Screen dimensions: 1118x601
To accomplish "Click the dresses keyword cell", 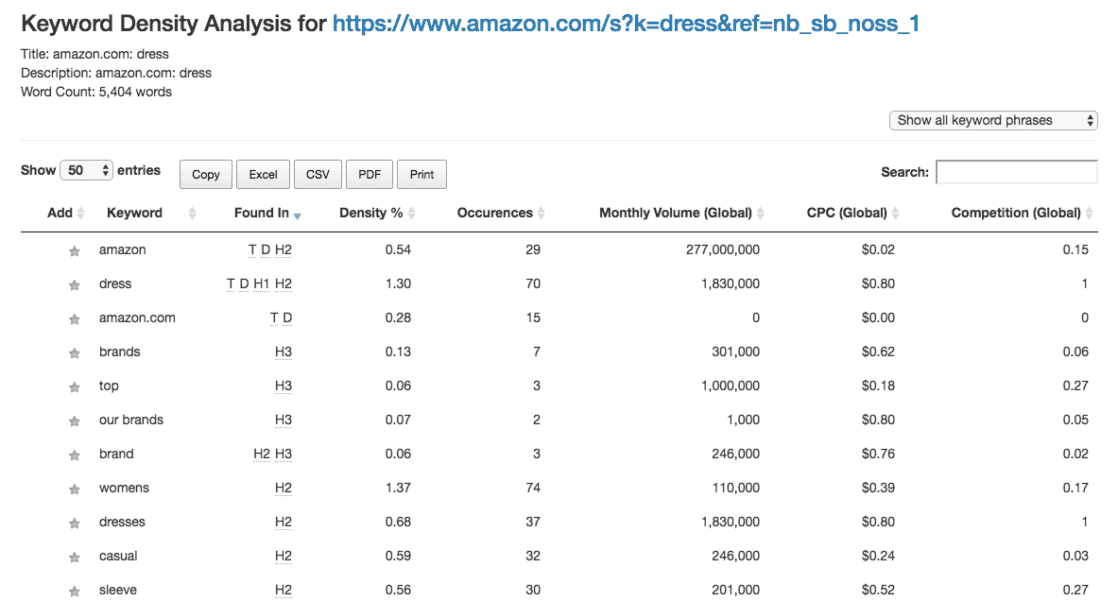I will [x=122, y=522].
